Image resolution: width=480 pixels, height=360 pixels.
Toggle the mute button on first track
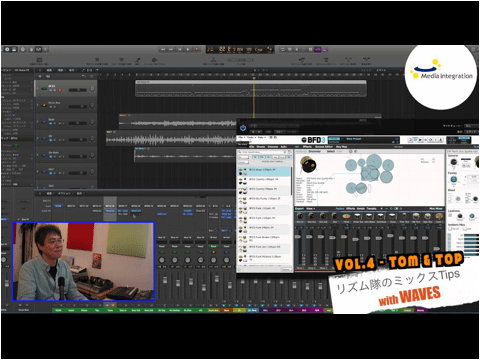point(51,90)
